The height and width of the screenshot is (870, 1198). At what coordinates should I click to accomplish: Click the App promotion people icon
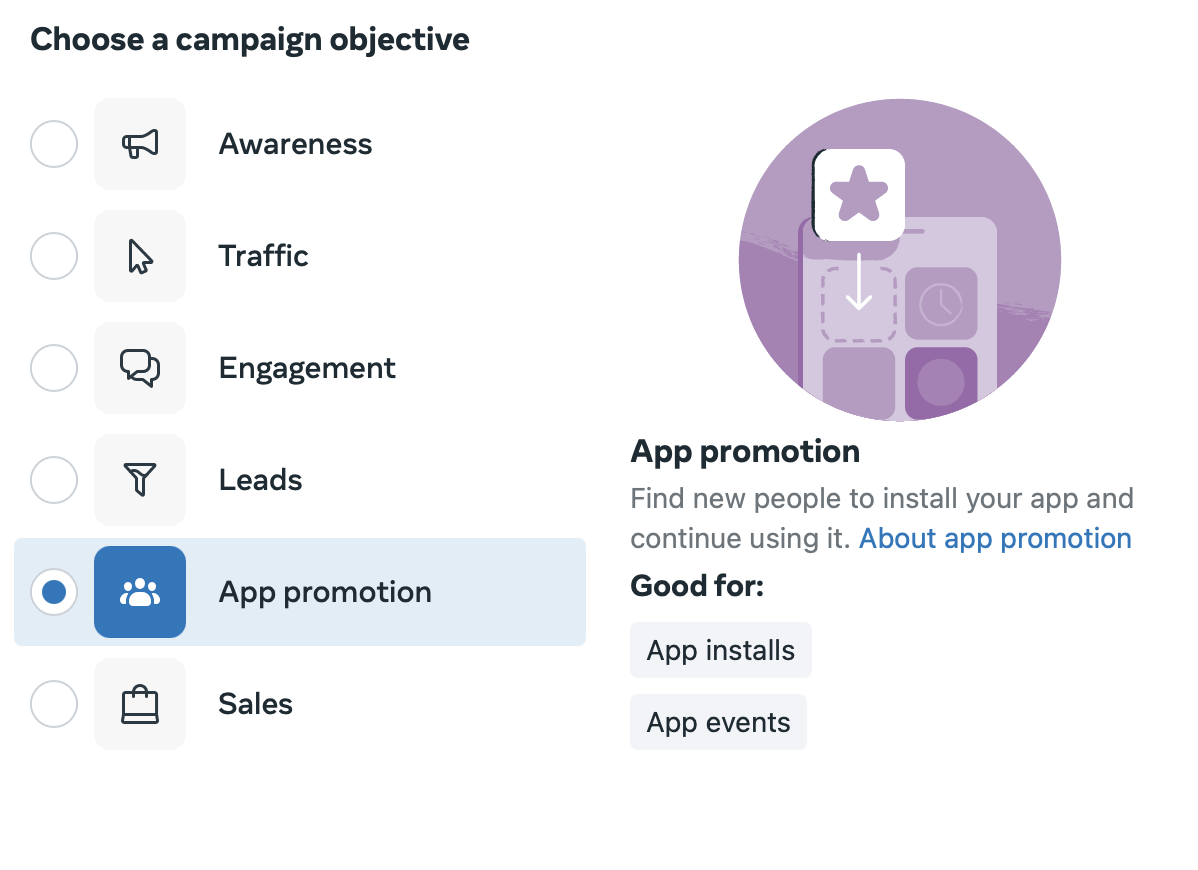point(140,592)
